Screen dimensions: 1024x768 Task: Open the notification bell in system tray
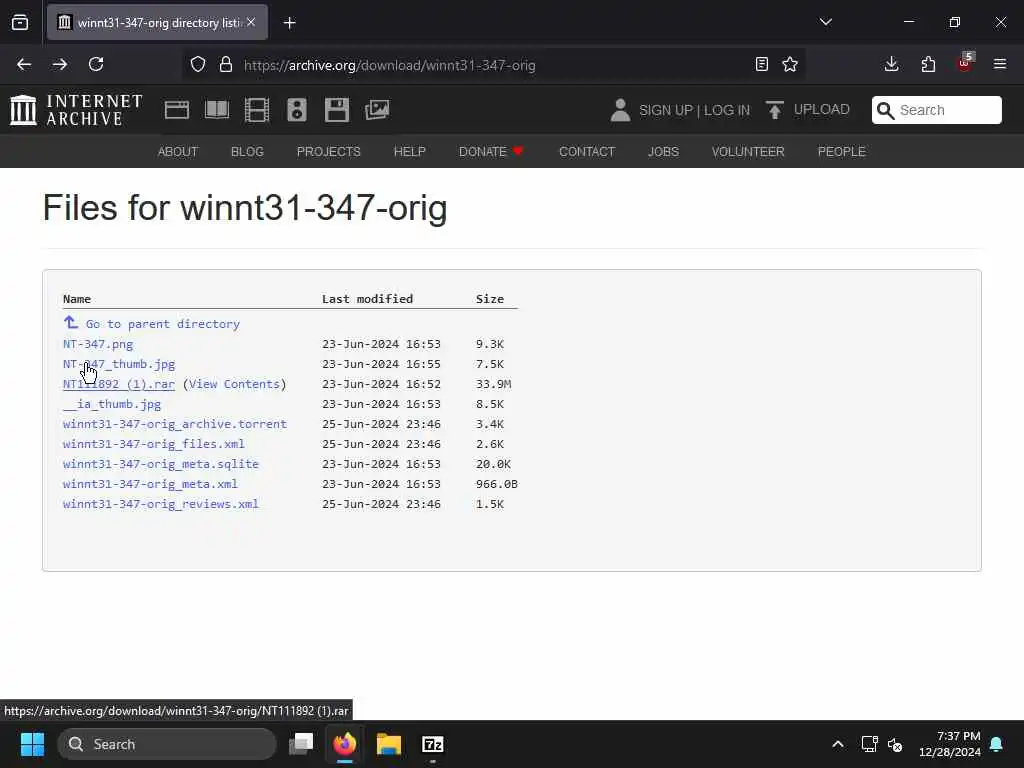pos(997,744)
